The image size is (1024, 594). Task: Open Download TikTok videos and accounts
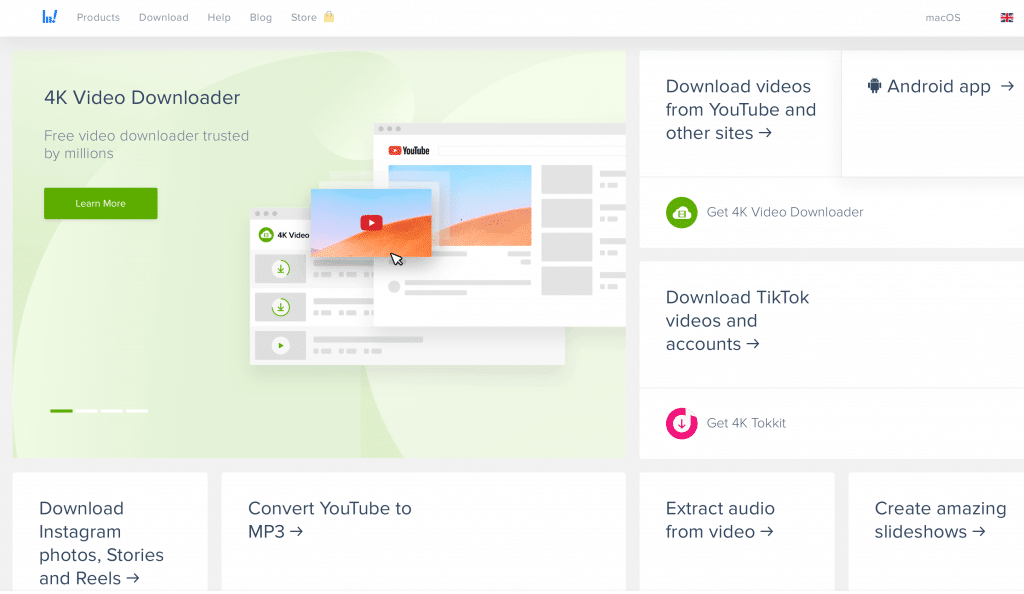(x=737, y=320)
